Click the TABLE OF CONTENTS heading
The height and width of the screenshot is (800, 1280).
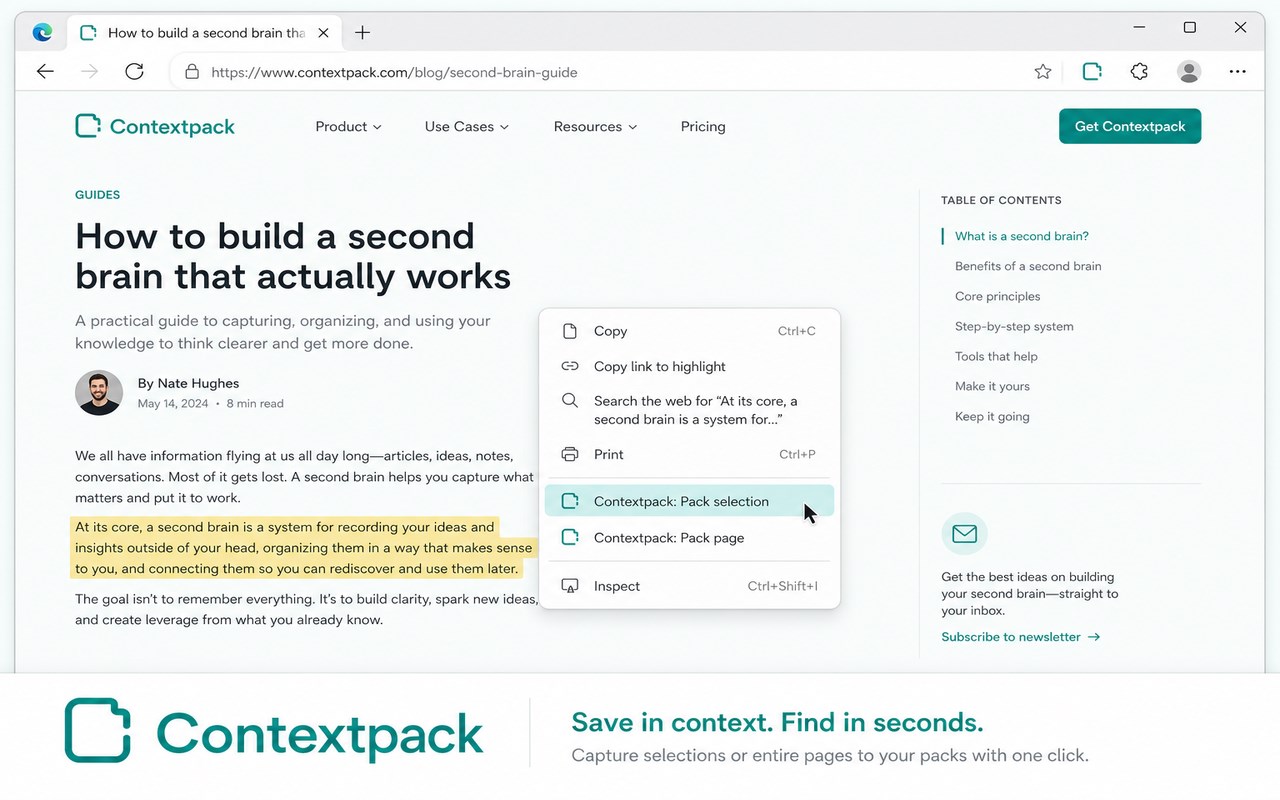click(x=1001, y=200)
